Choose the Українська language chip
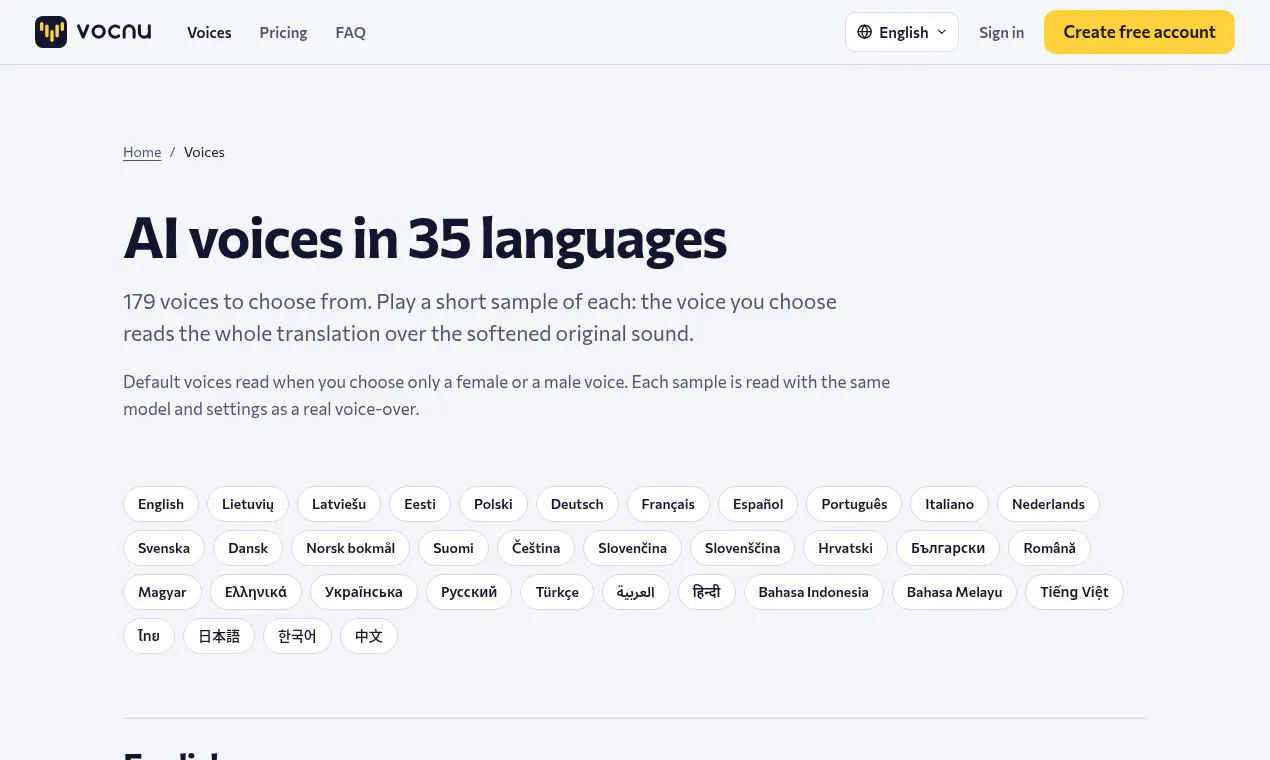1270x760 pixels. click(364, 592)
